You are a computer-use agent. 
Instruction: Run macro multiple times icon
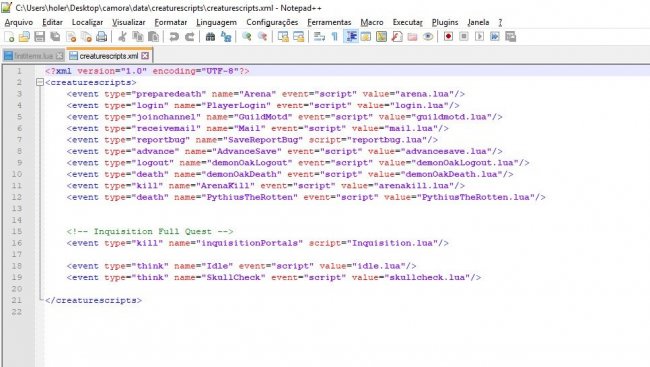[x=495, y=37]
